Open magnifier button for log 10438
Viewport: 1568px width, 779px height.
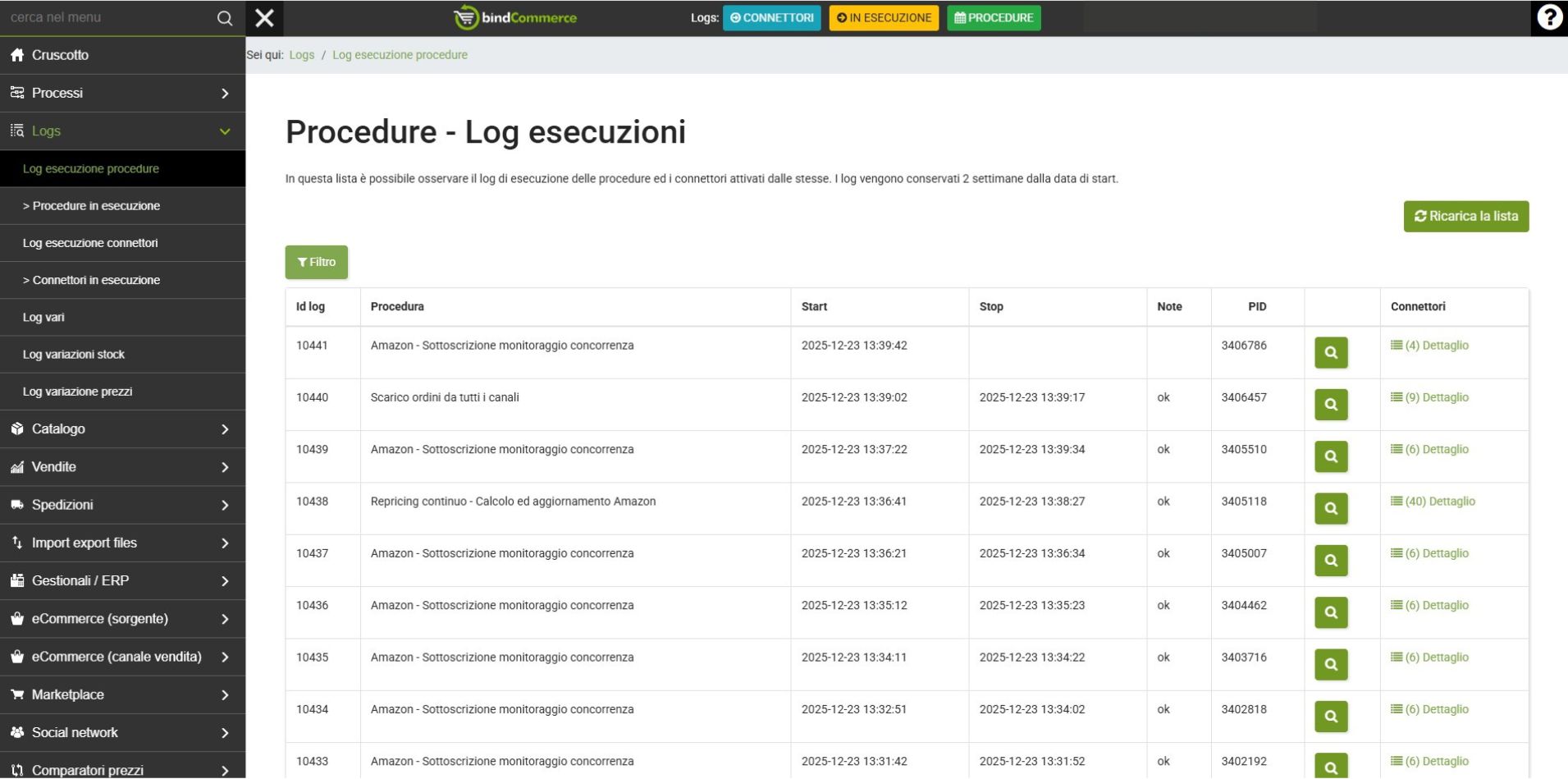click(1330, 509)
